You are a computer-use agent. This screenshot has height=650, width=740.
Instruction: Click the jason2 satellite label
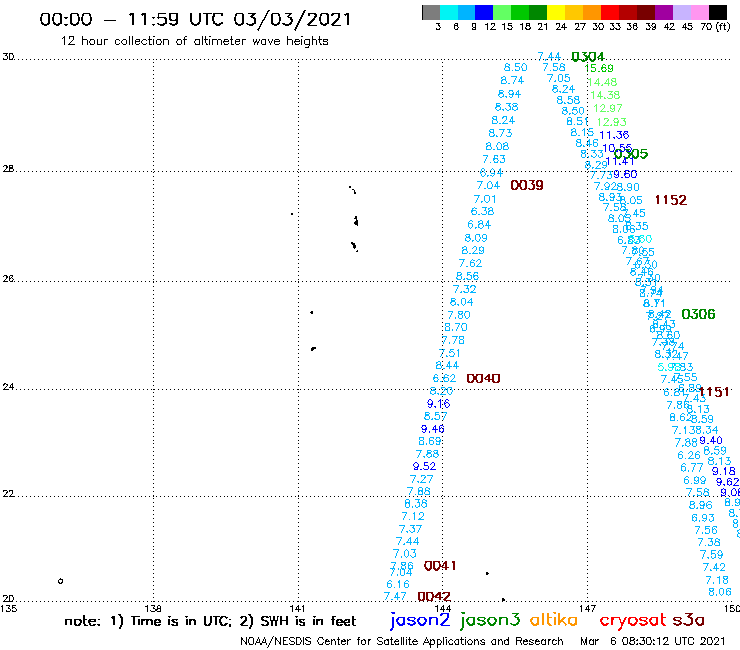[x=420, y=620]
